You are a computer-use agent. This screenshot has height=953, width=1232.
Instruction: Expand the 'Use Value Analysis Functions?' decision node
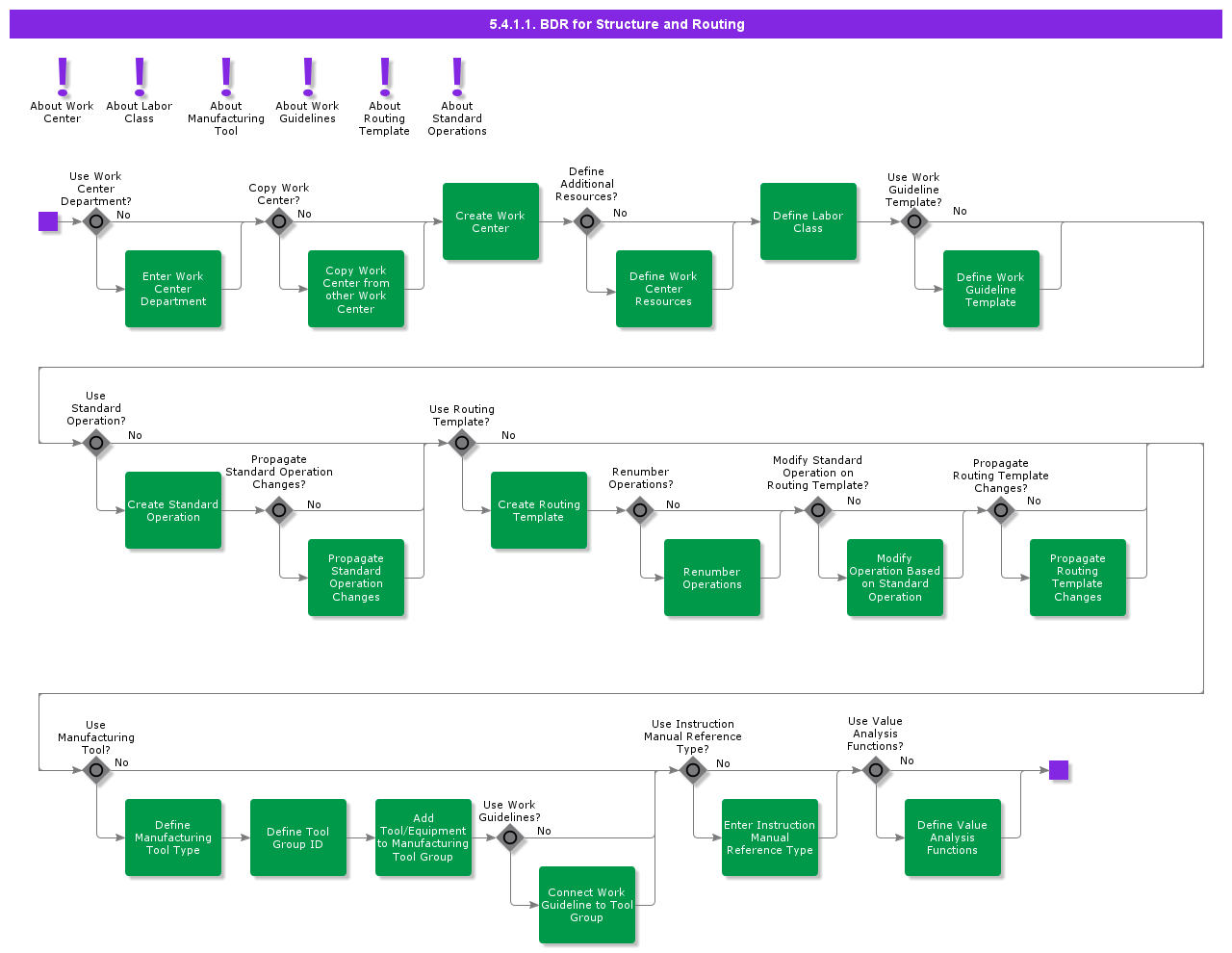pyautogui.click(x=876, y=770)
